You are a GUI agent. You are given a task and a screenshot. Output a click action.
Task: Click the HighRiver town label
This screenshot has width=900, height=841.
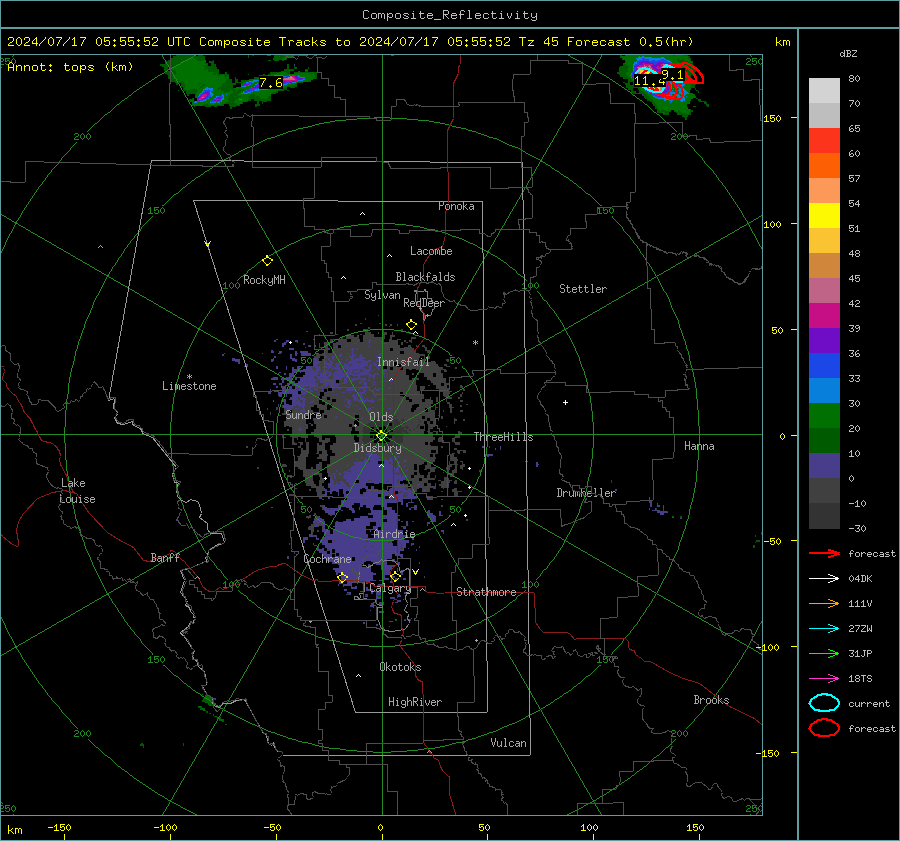click(415, 702)
